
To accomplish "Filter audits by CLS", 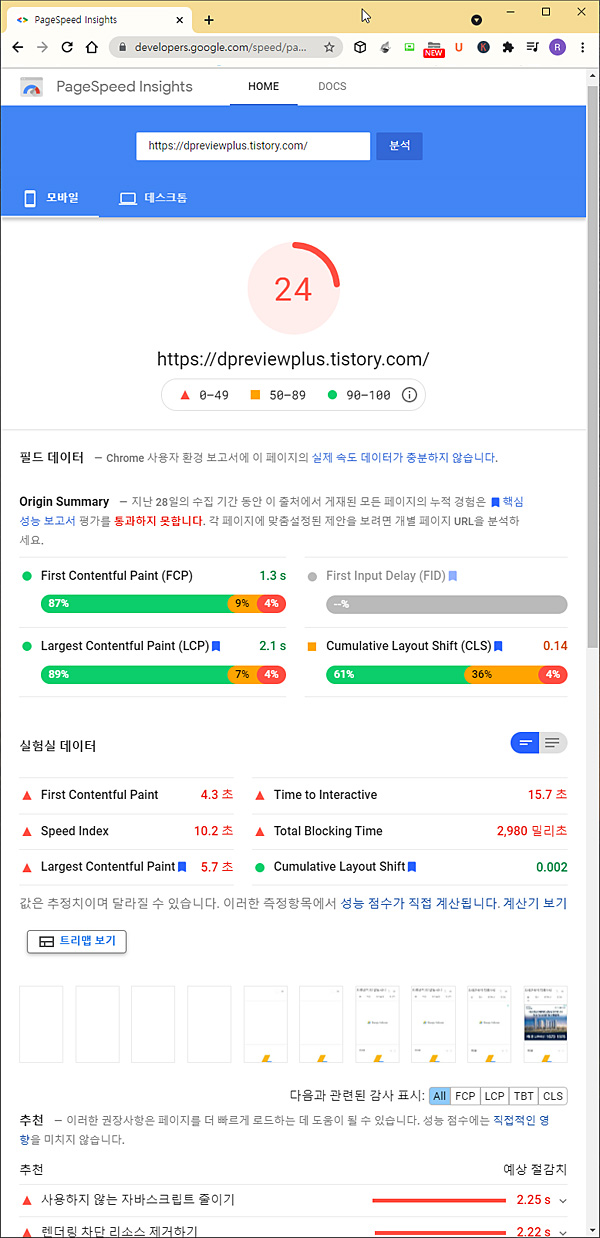I will coord(553,1096).
